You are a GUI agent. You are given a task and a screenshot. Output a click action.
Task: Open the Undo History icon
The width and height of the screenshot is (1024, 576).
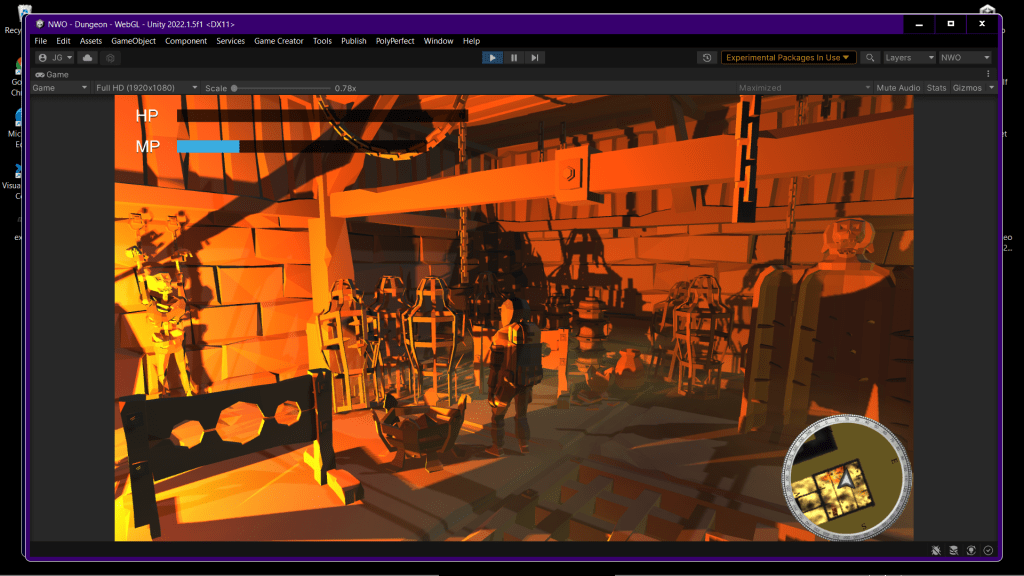coord(708,58)
